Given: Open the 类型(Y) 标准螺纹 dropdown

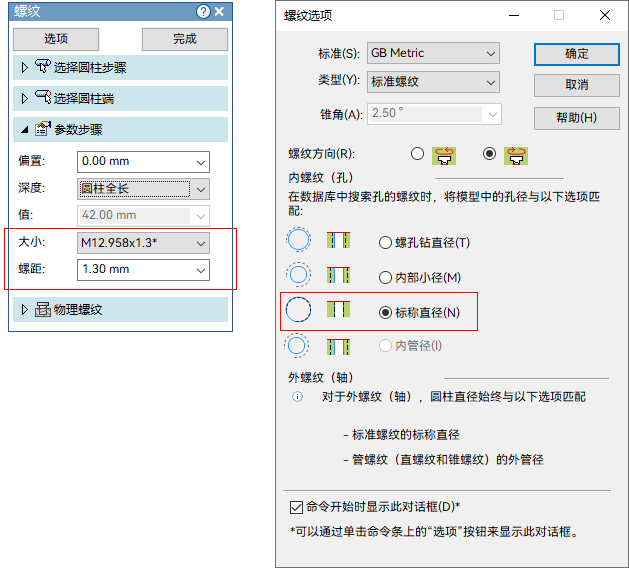Looking at the screenshot, I should [x=433, y=82].
